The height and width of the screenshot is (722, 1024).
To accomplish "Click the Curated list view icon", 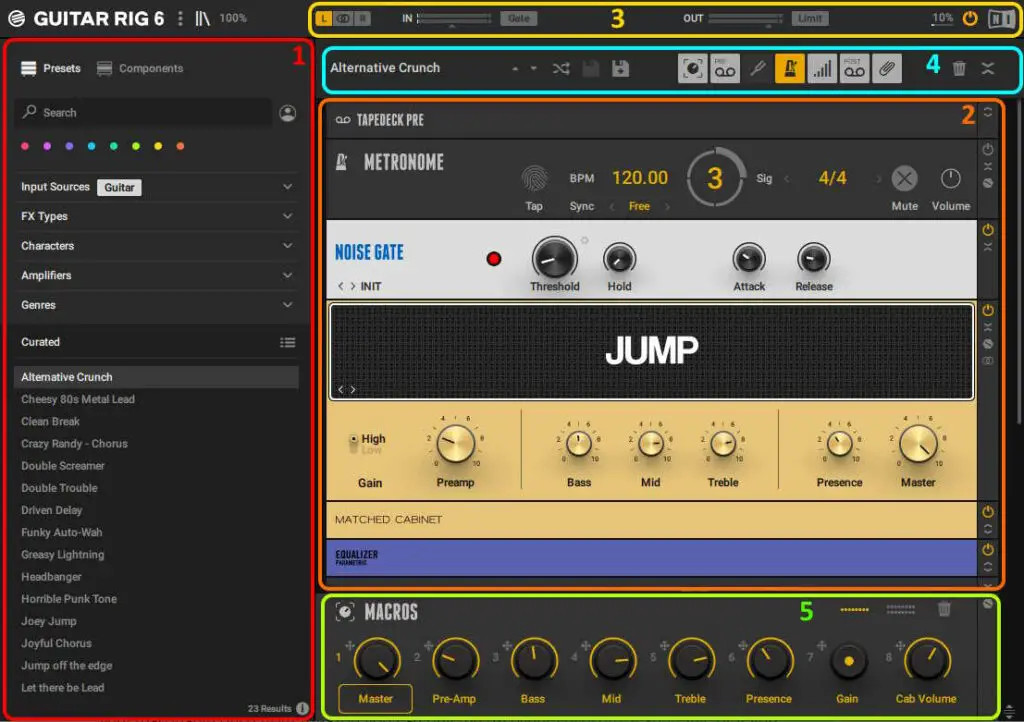I will point(287,342).
